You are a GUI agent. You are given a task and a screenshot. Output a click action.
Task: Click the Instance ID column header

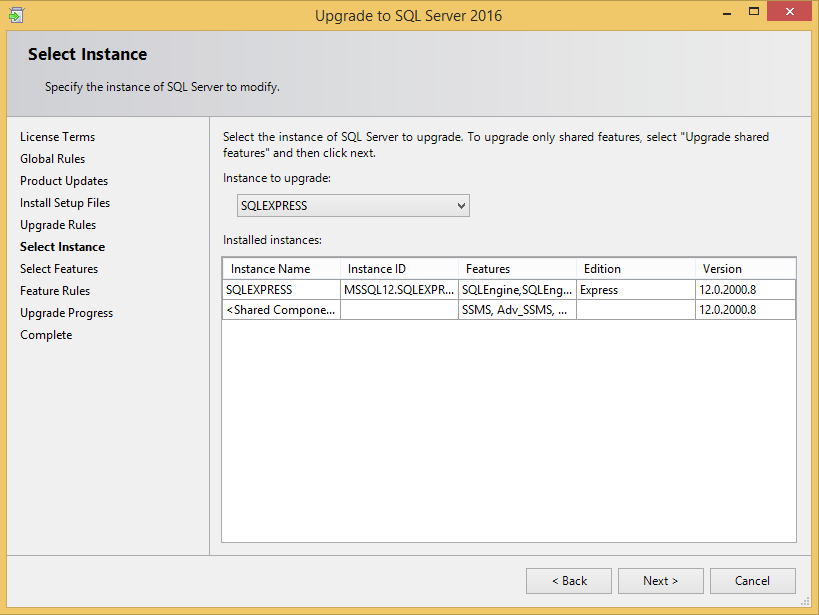[400, 269]
